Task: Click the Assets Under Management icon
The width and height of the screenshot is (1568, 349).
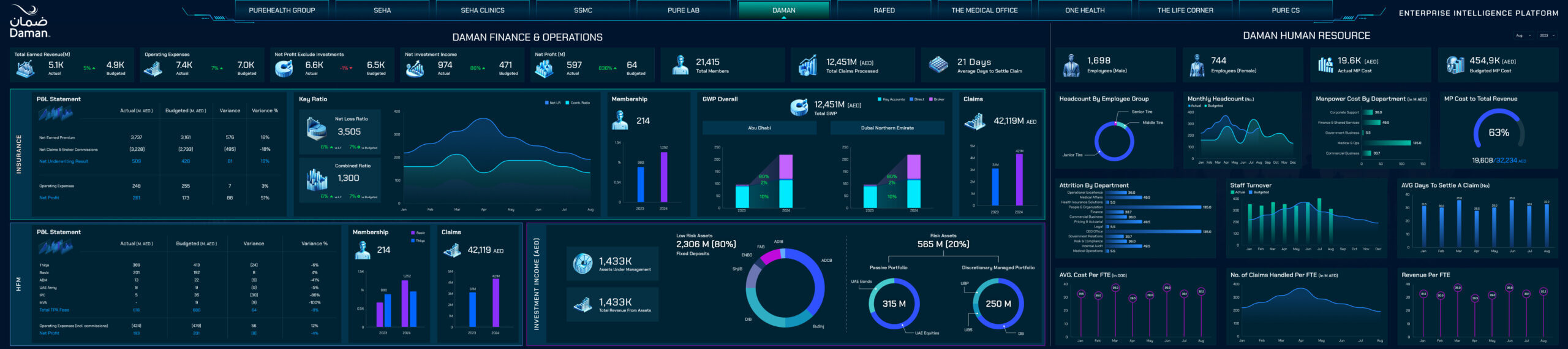Action: tap(582, 264)
